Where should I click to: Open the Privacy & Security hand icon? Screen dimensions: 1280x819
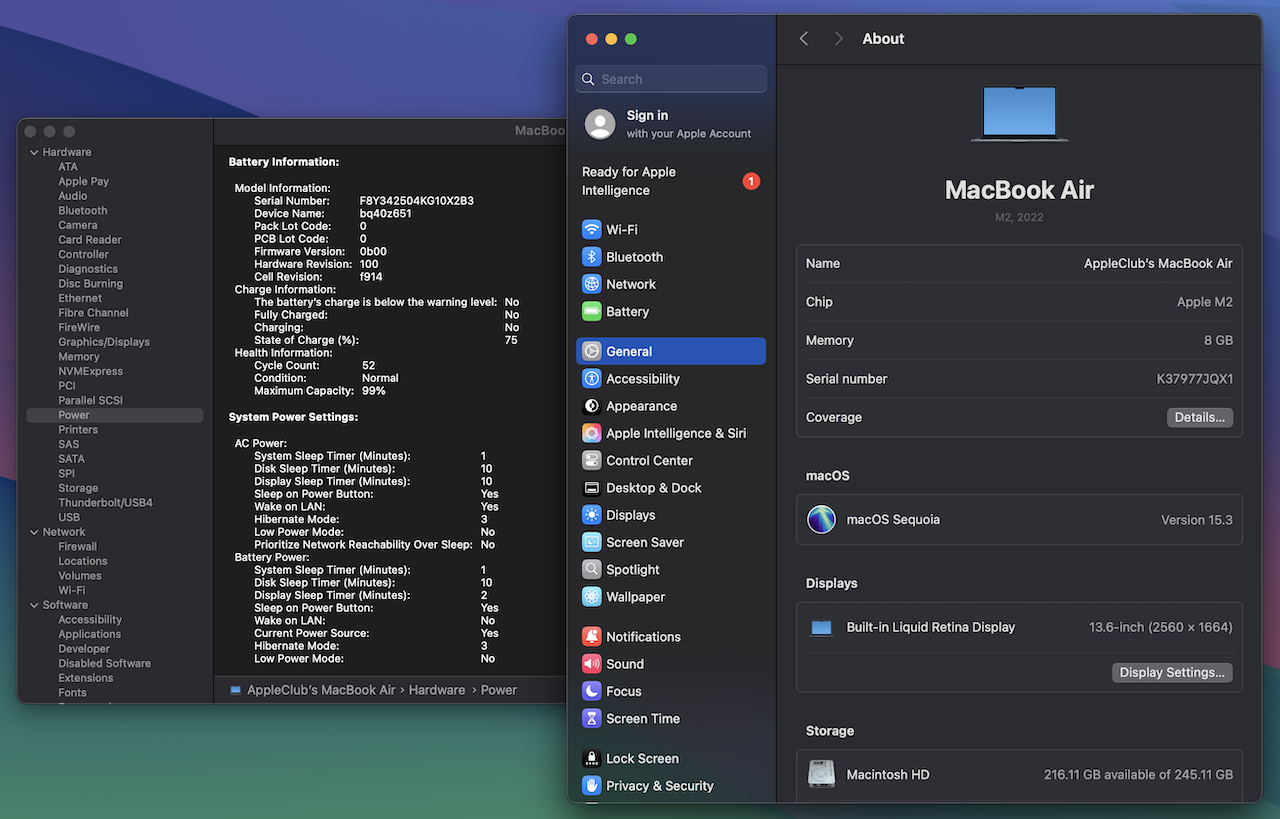[x=592, y=786]
